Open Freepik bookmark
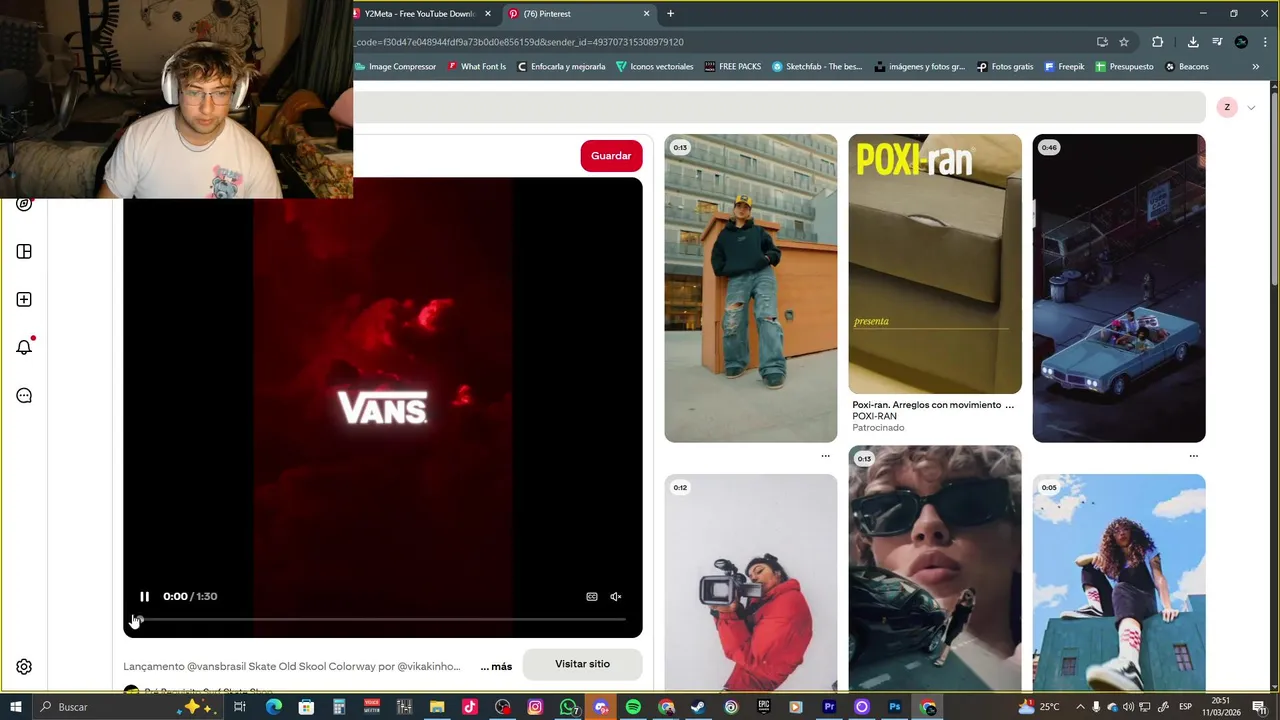1280x720 pixels. (1064, 67)
